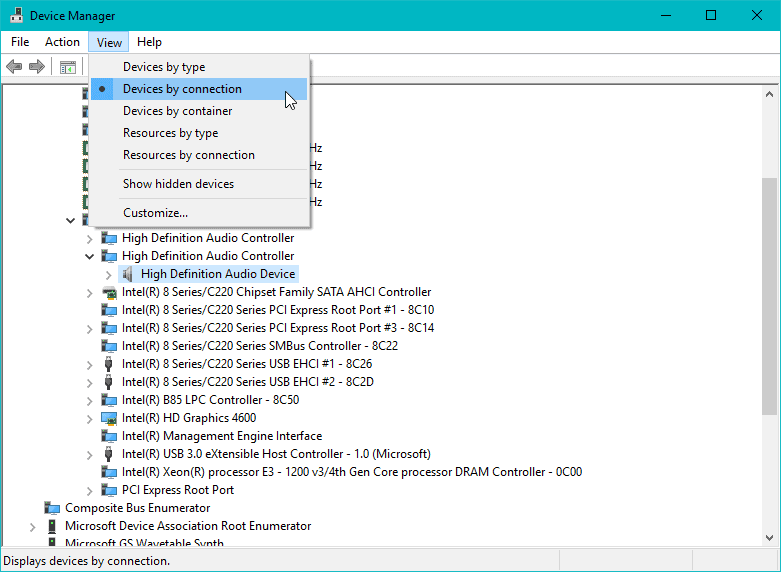This screenshot has width=781, height=572.
Task: Click the Back arrow toolbar icon
Action: (14, 66)
